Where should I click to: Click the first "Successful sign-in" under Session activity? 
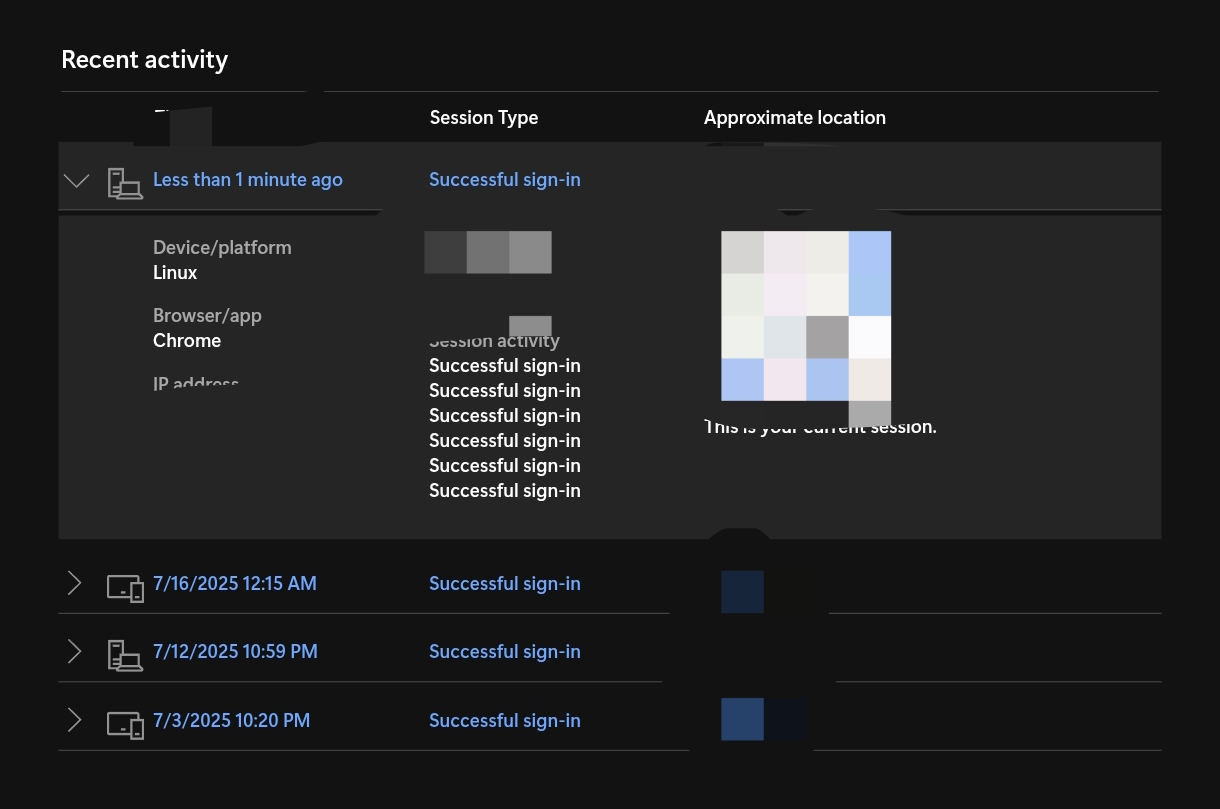(504, 365)
